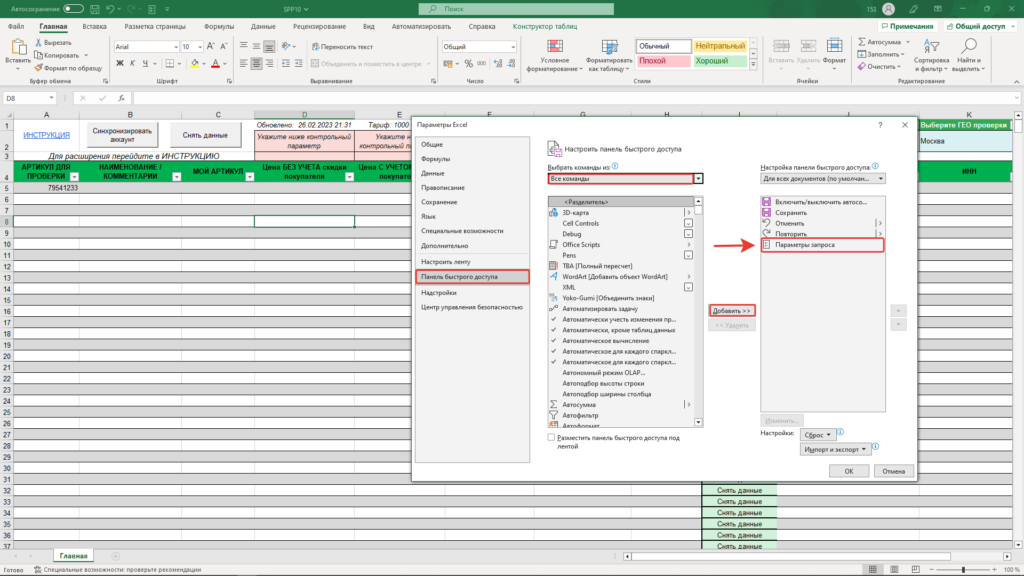Open Найти и выделить magnifier
Screen dimensions: 1024x576
click(x=969, y=55)
